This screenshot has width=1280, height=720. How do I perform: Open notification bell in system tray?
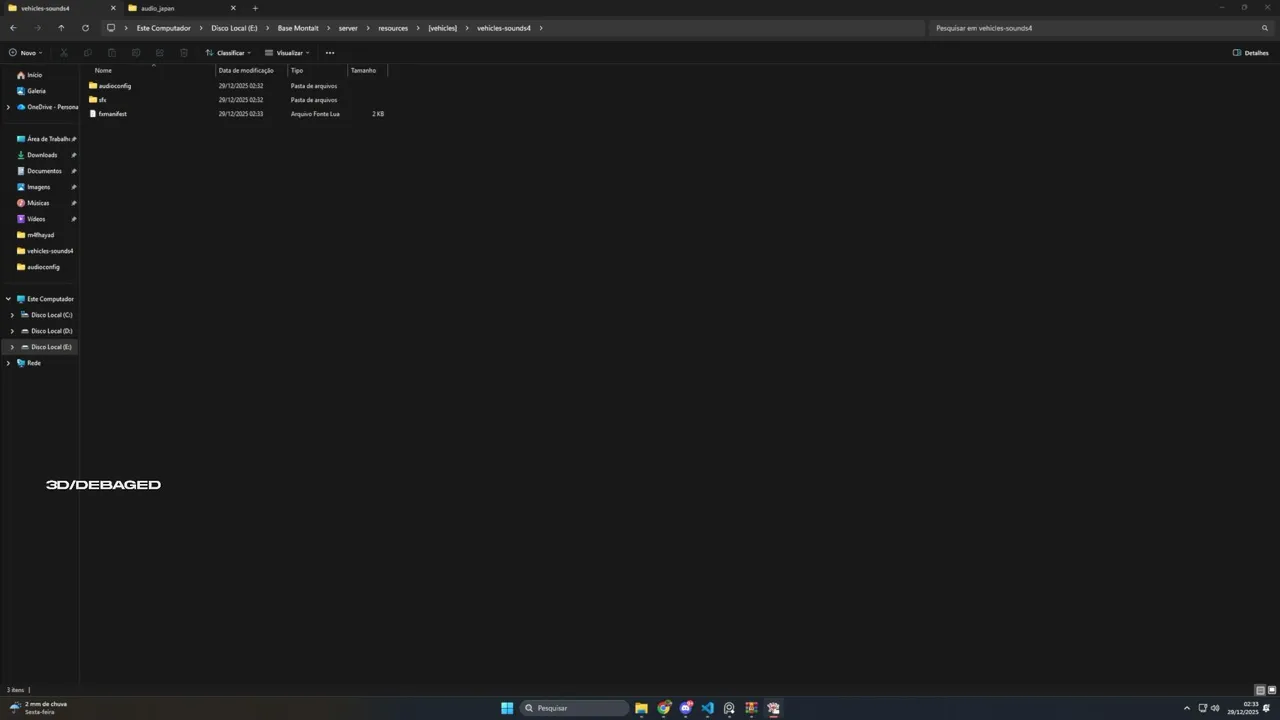point(1267,708)
